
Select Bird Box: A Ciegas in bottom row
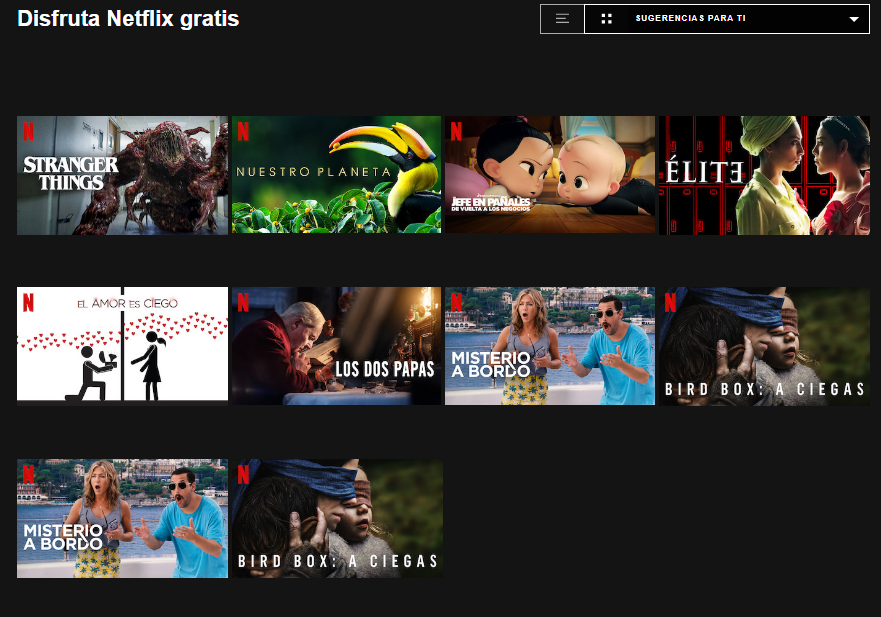click(x=336, y=518)
